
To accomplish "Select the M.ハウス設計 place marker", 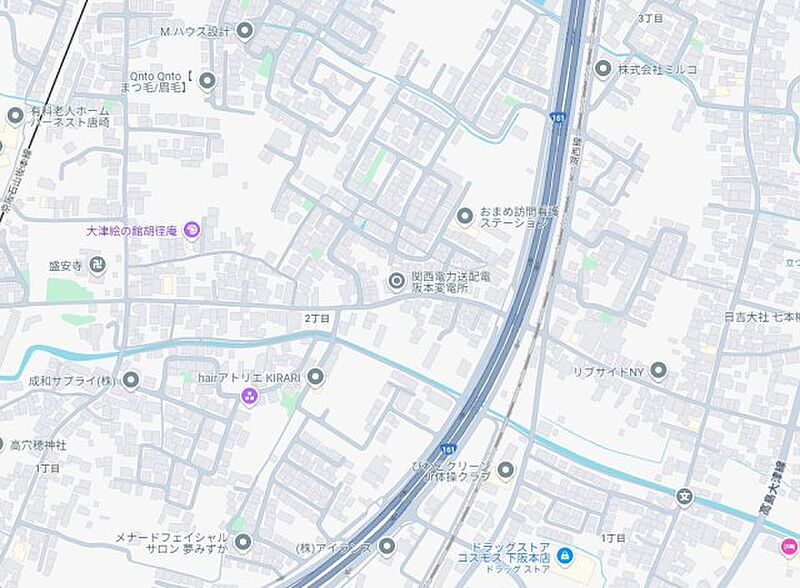I will click(246, 31).
